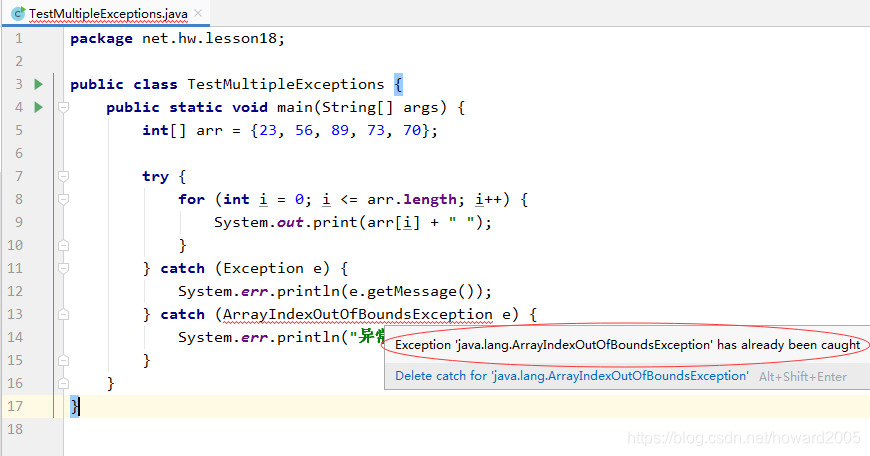Image resolution: width=870 pixels, height=456 pixels.
Task: Click 'e.getMessage()' on line 12
Action: coord(412,291)
